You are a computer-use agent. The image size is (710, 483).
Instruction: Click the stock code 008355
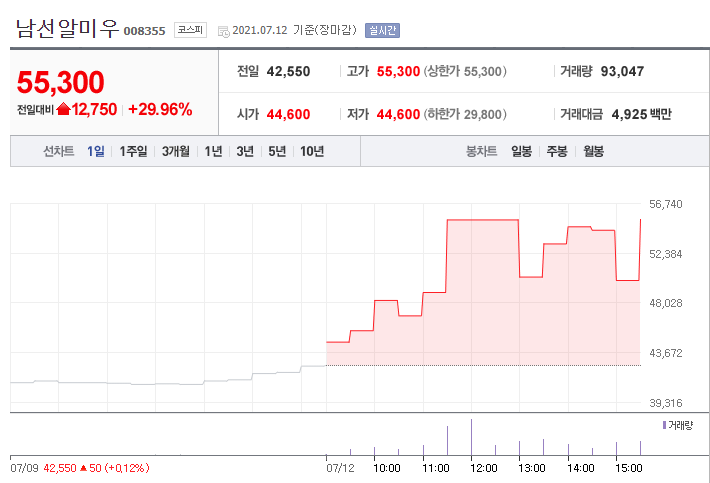coord(144,31)
